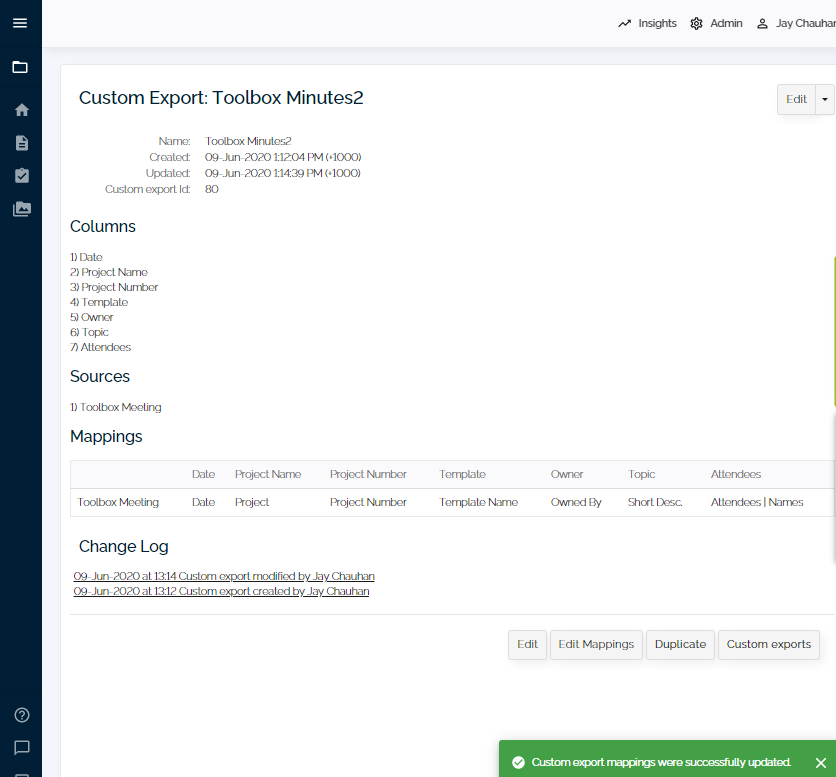Click the Duplicate button
This screenshot has width=836, height=777.
coord(680,644)
